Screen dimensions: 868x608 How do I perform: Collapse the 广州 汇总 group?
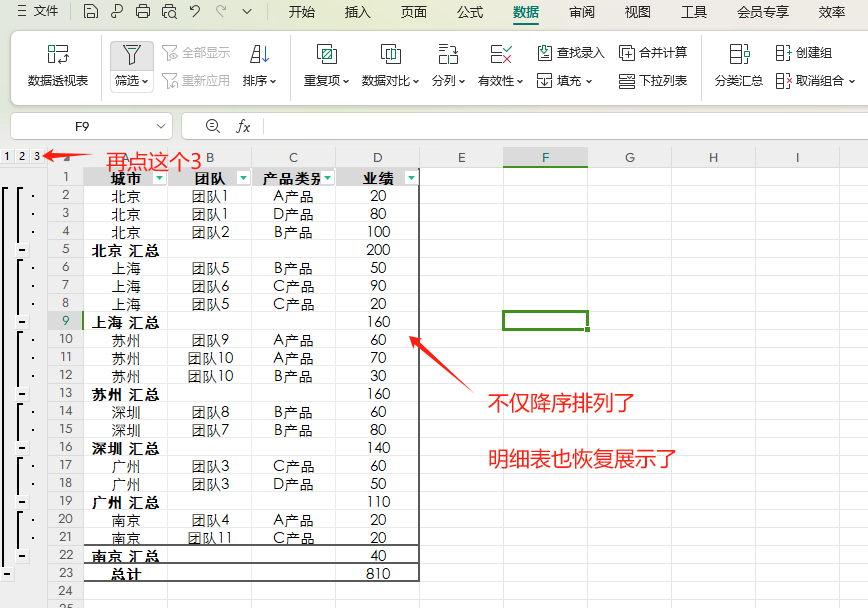[x=22, y=502]
